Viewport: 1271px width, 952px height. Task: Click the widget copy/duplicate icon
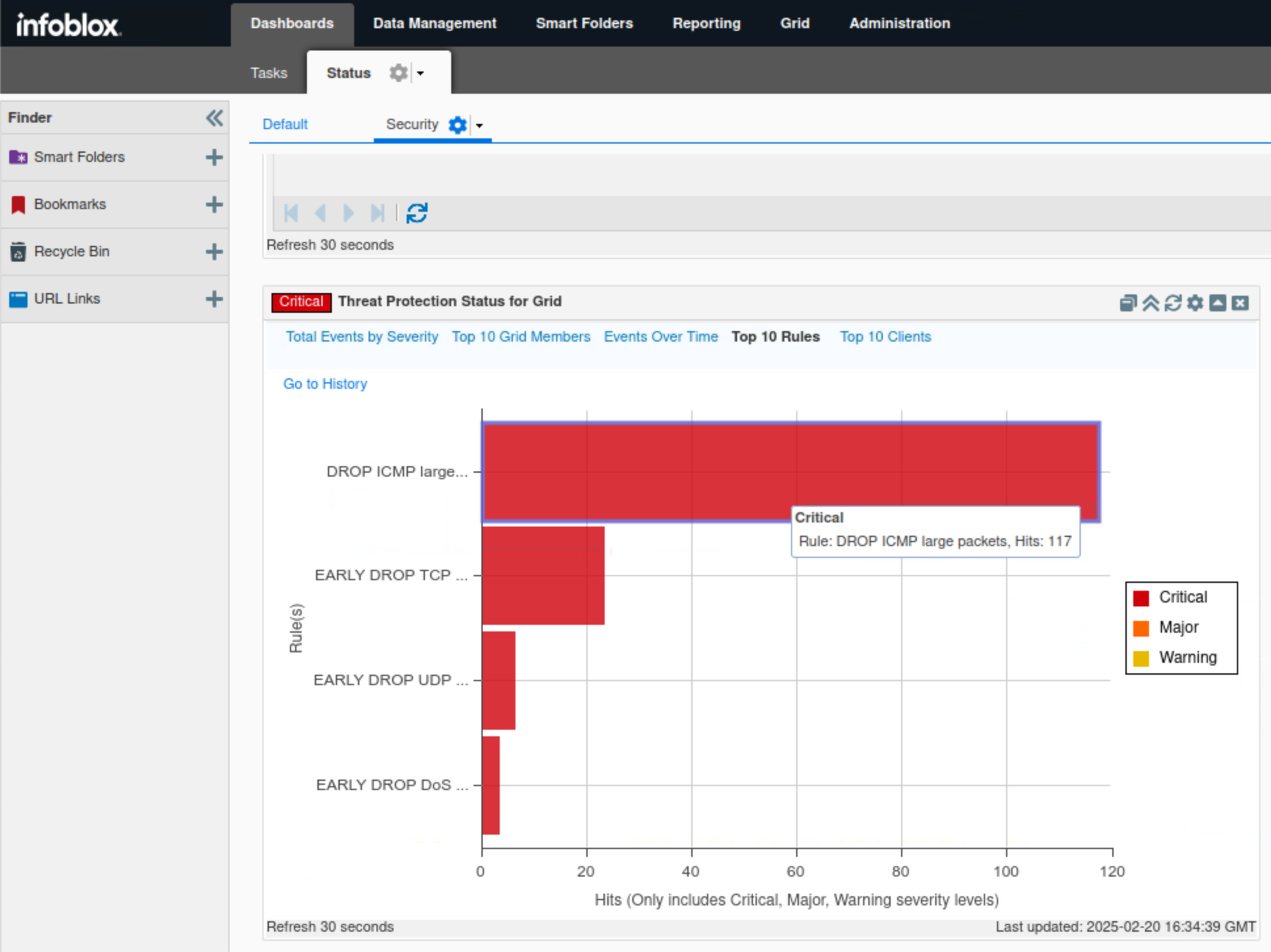coord(1127,302)
